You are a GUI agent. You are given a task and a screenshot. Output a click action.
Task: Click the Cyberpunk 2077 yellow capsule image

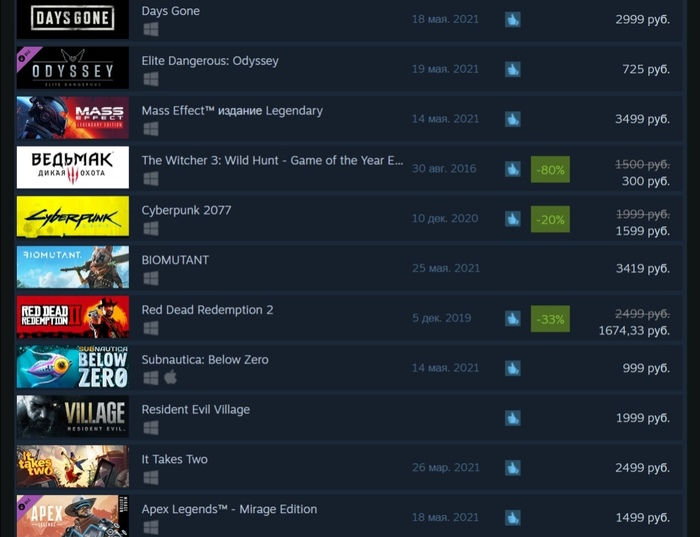click(x=73, y=216)
